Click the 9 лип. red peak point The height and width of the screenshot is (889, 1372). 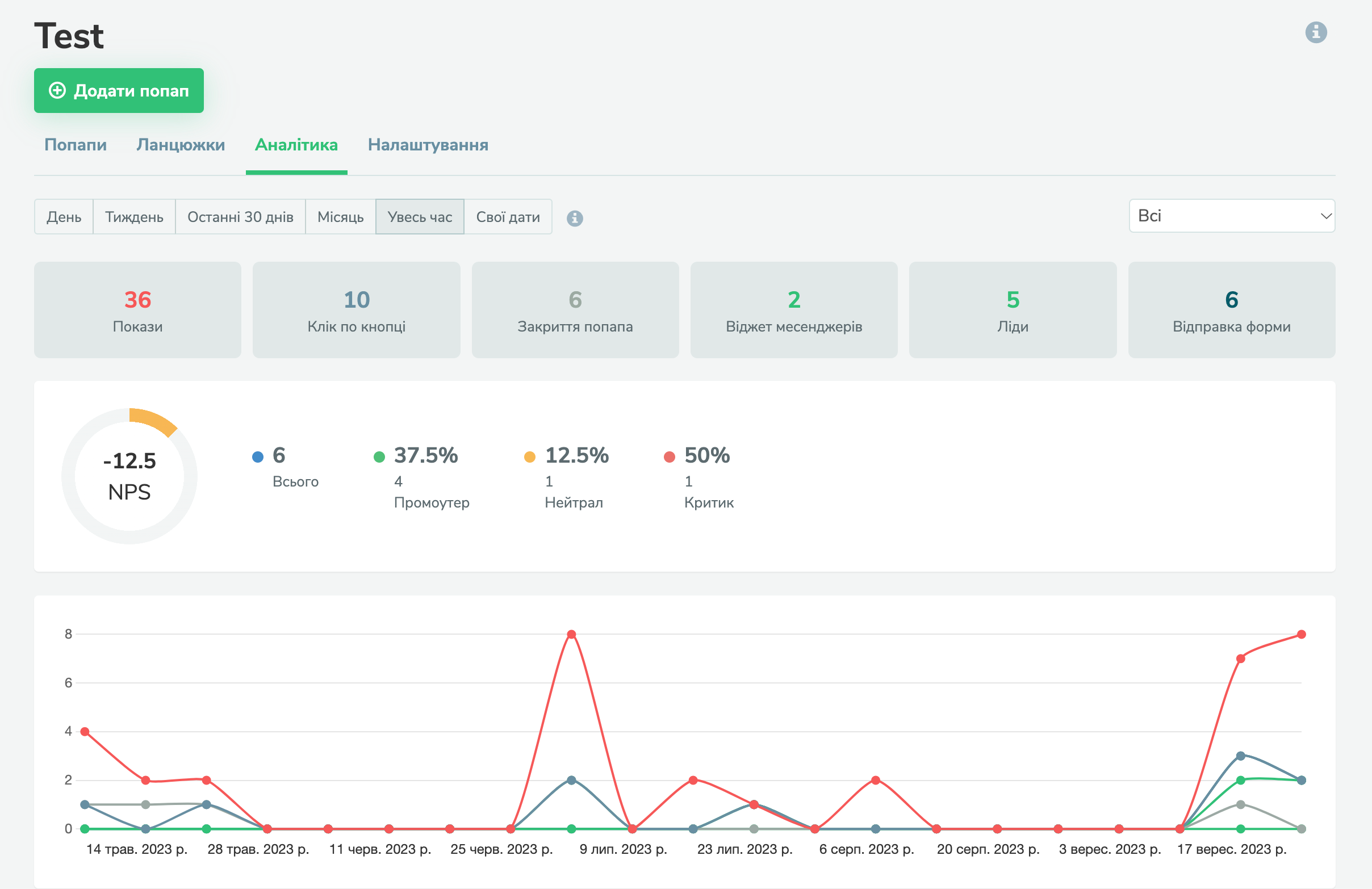pyautogui.click(x=571, y=634)
